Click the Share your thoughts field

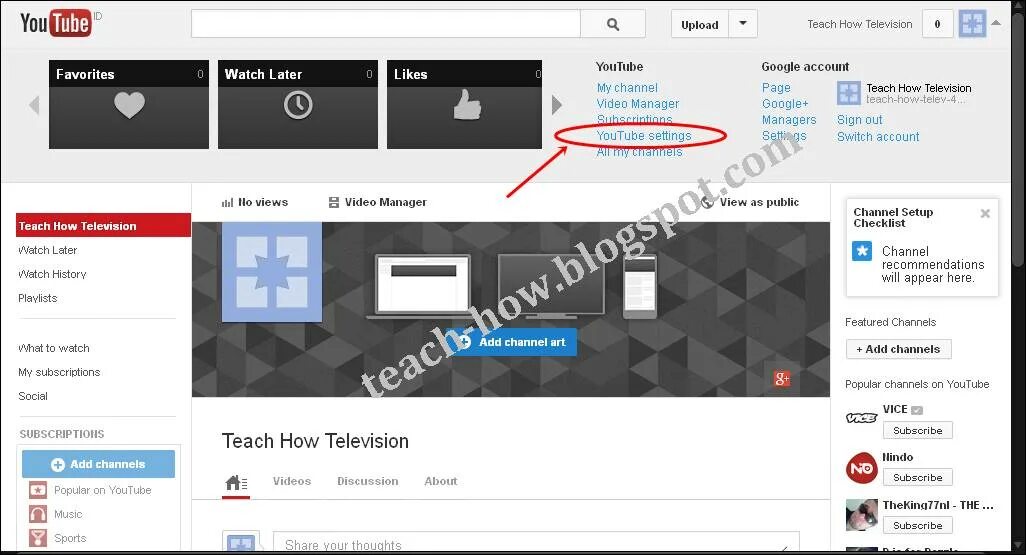click(x=536, y=543)
